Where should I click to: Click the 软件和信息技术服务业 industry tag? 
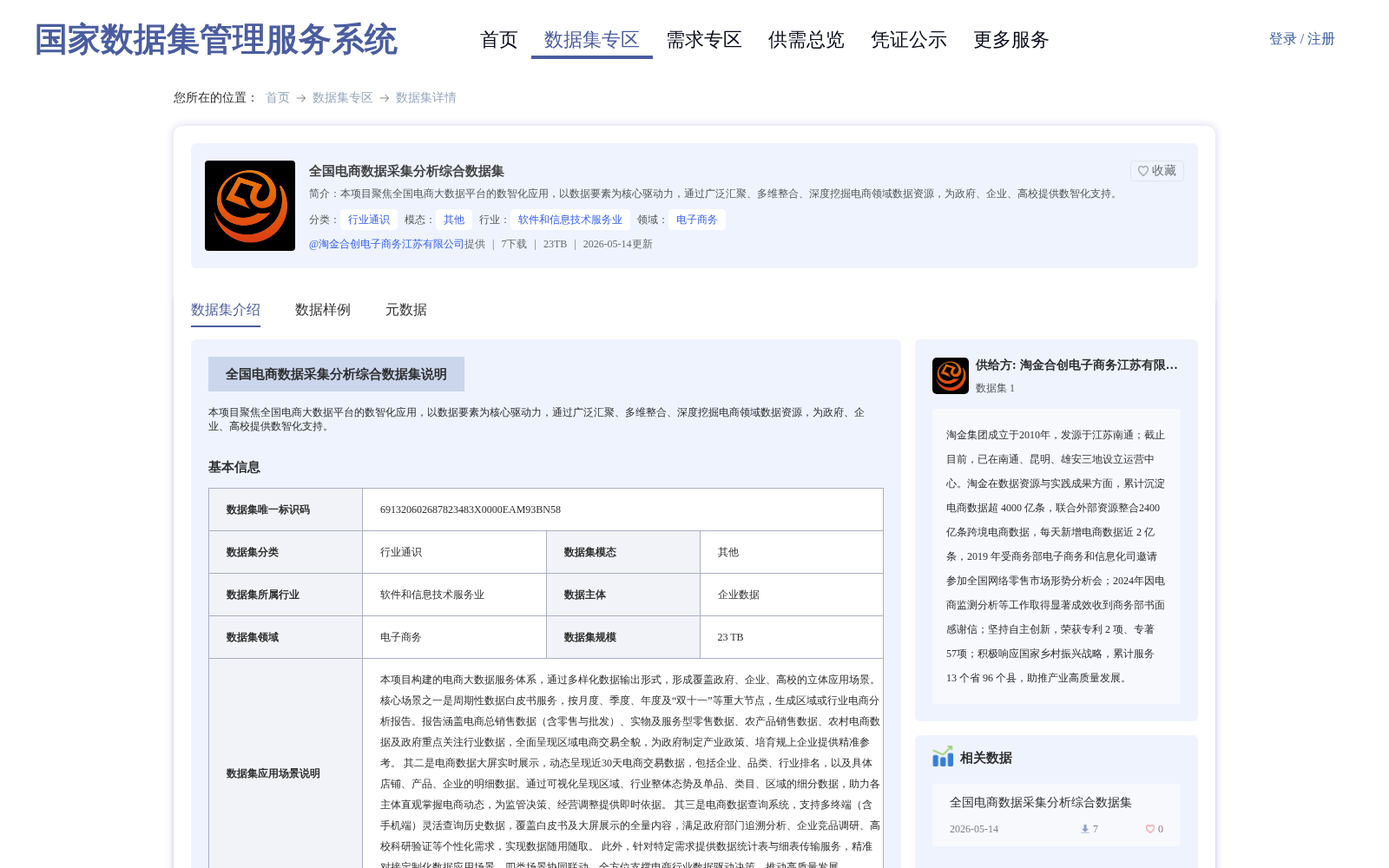coord(570,220)
